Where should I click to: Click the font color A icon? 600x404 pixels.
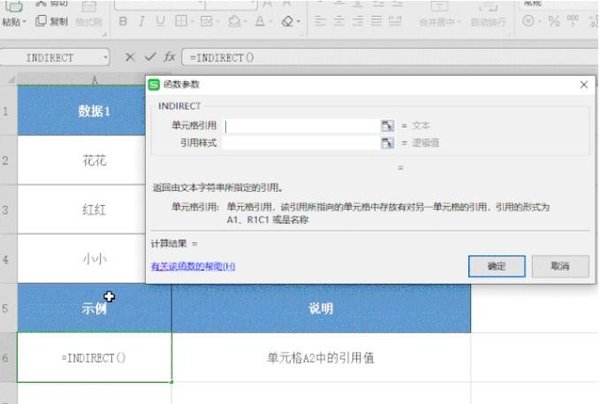click(x=260, y=21)
